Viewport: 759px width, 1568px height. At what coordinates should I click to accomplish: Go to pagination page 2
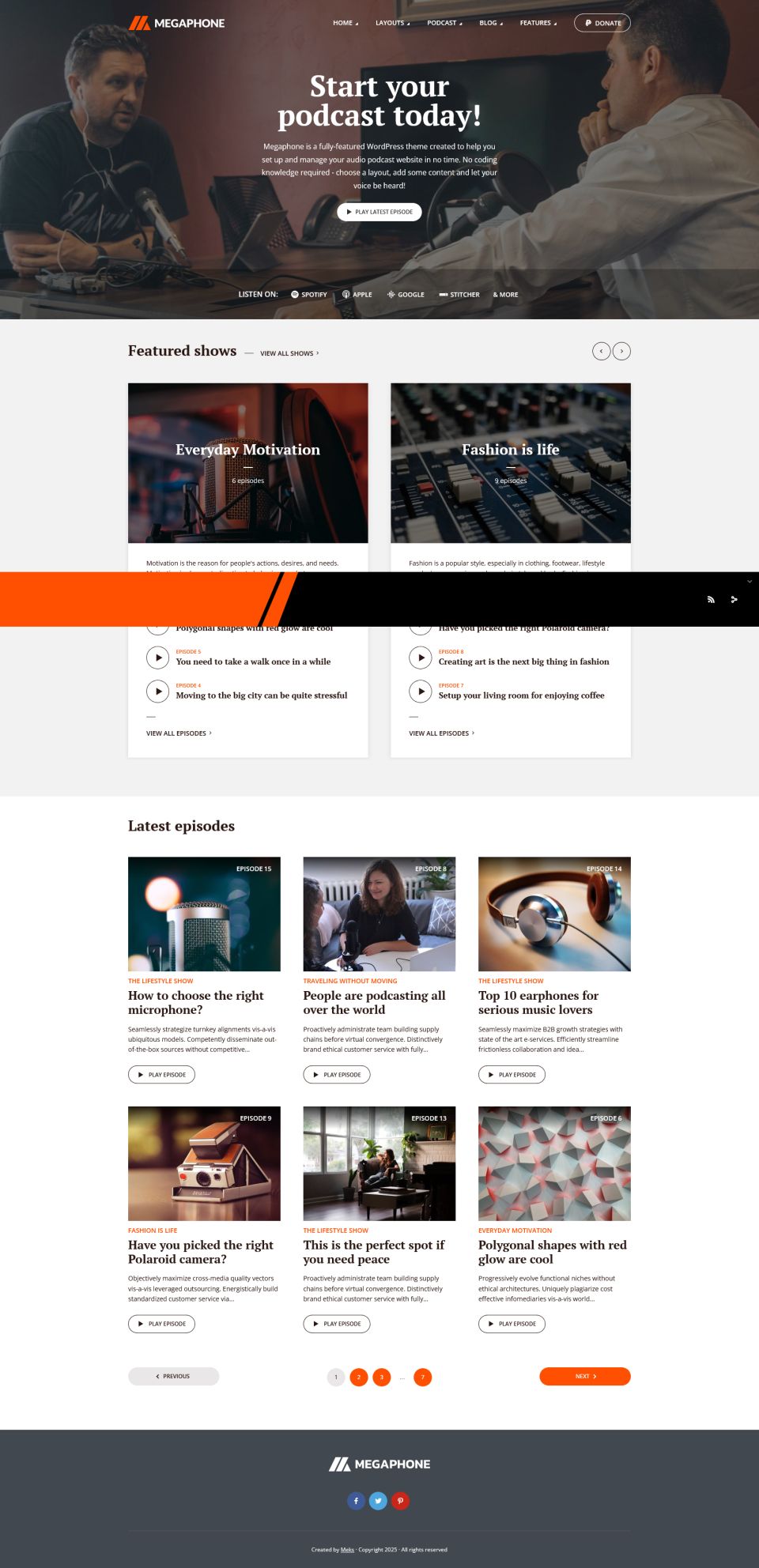tap(359, 1377)
